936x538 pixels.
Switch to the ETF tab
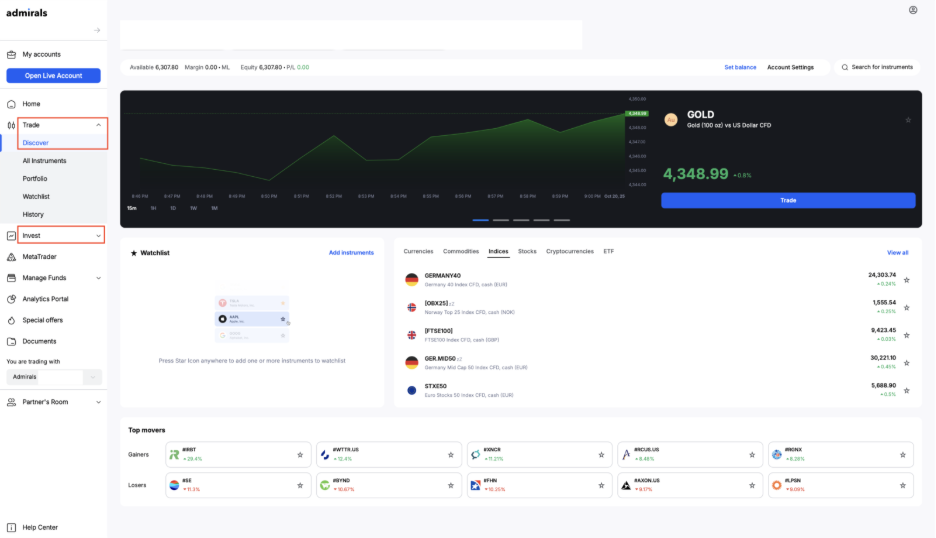point(608,251)
